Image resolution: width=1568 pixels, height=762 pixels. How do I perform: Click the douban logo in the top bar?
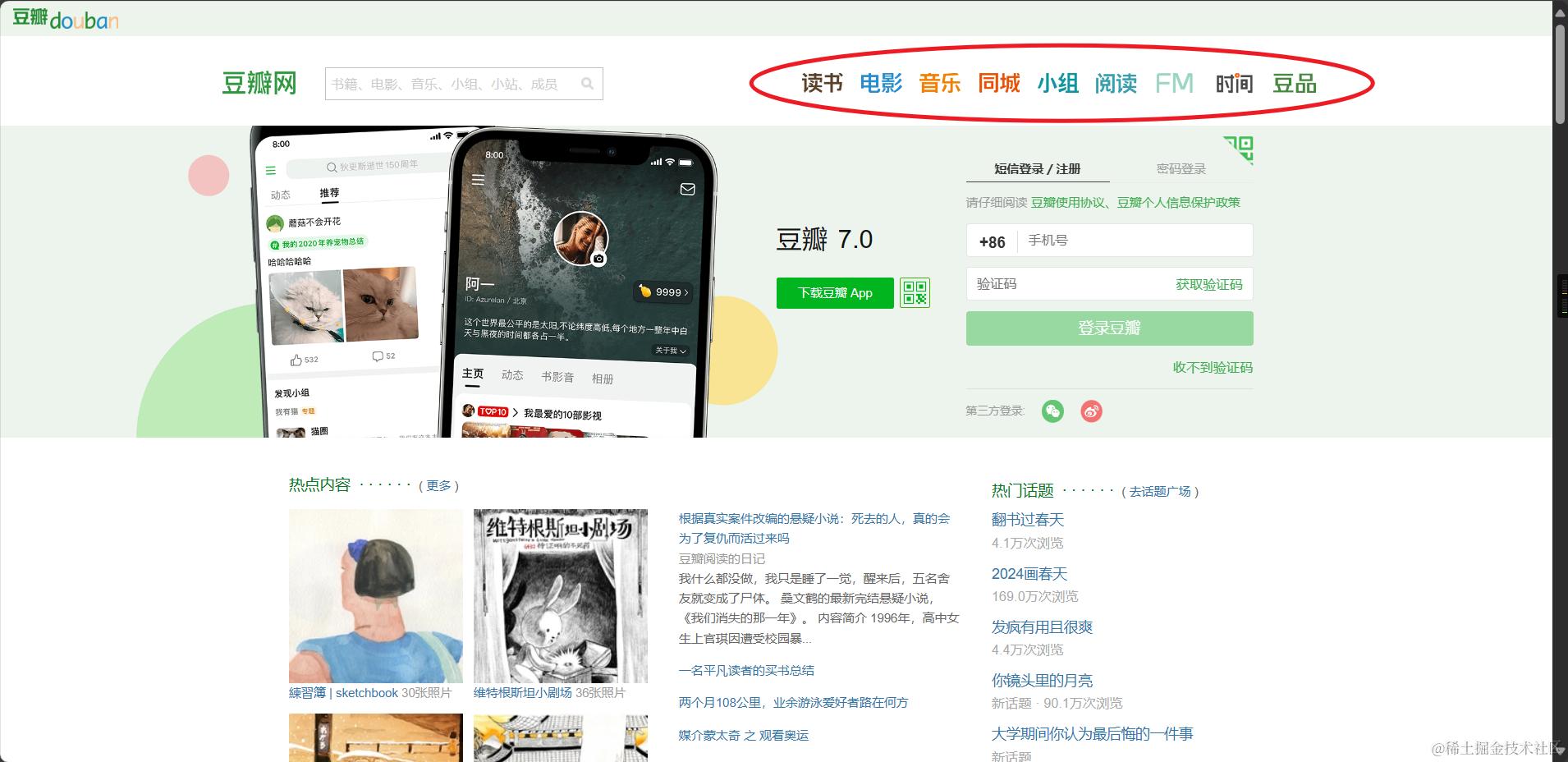[65, 17]
